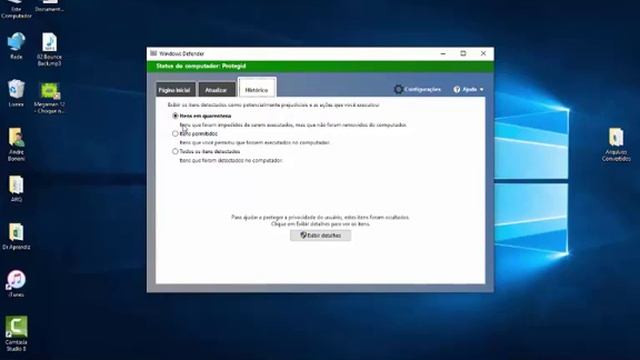Select Itens em quarentena radio button
640x360 pixels.
point(175,116)
